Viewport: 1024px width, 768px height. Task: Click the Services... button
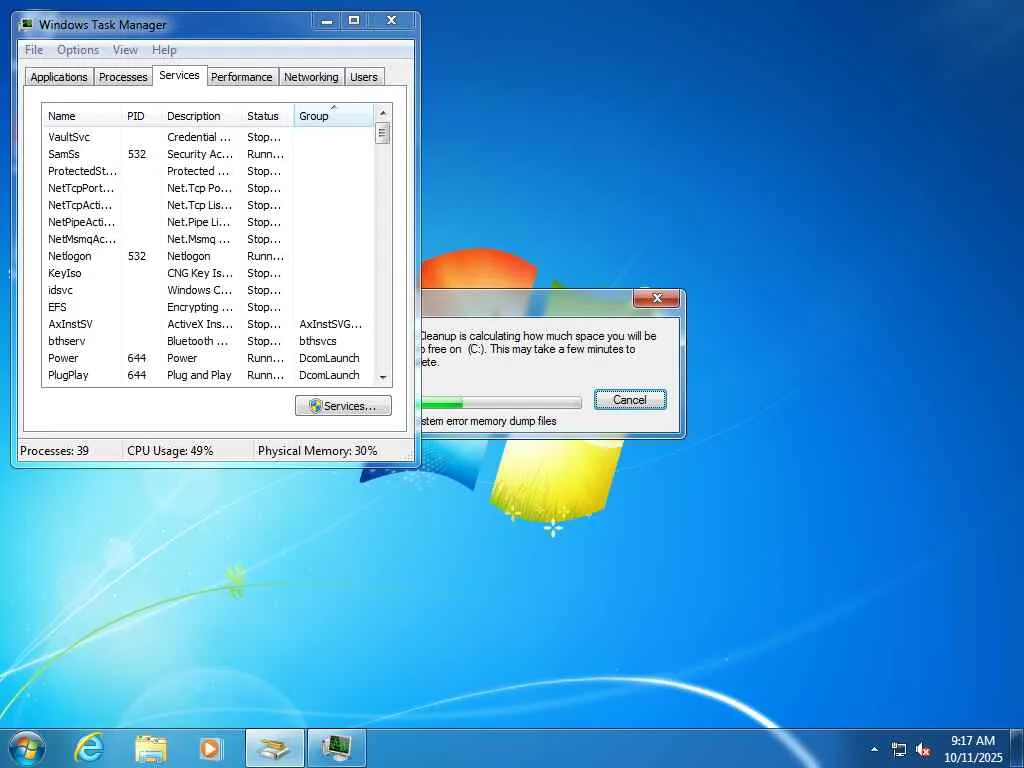coord(343,406)
